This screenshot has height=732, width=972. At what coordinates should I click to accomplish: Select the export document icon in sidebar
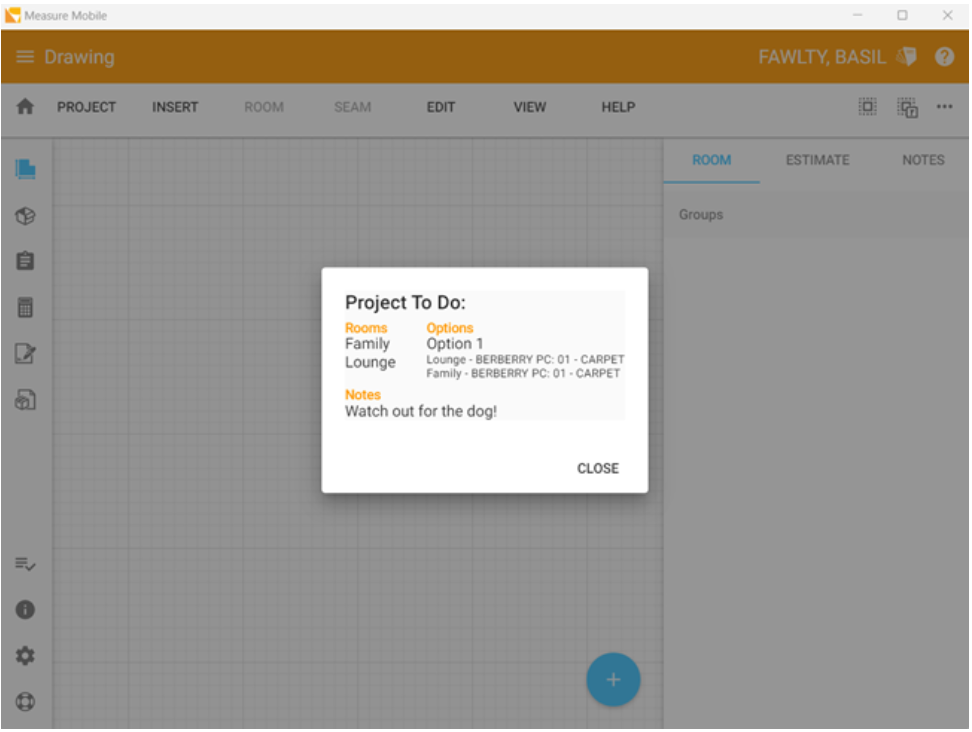click(24, 399)
